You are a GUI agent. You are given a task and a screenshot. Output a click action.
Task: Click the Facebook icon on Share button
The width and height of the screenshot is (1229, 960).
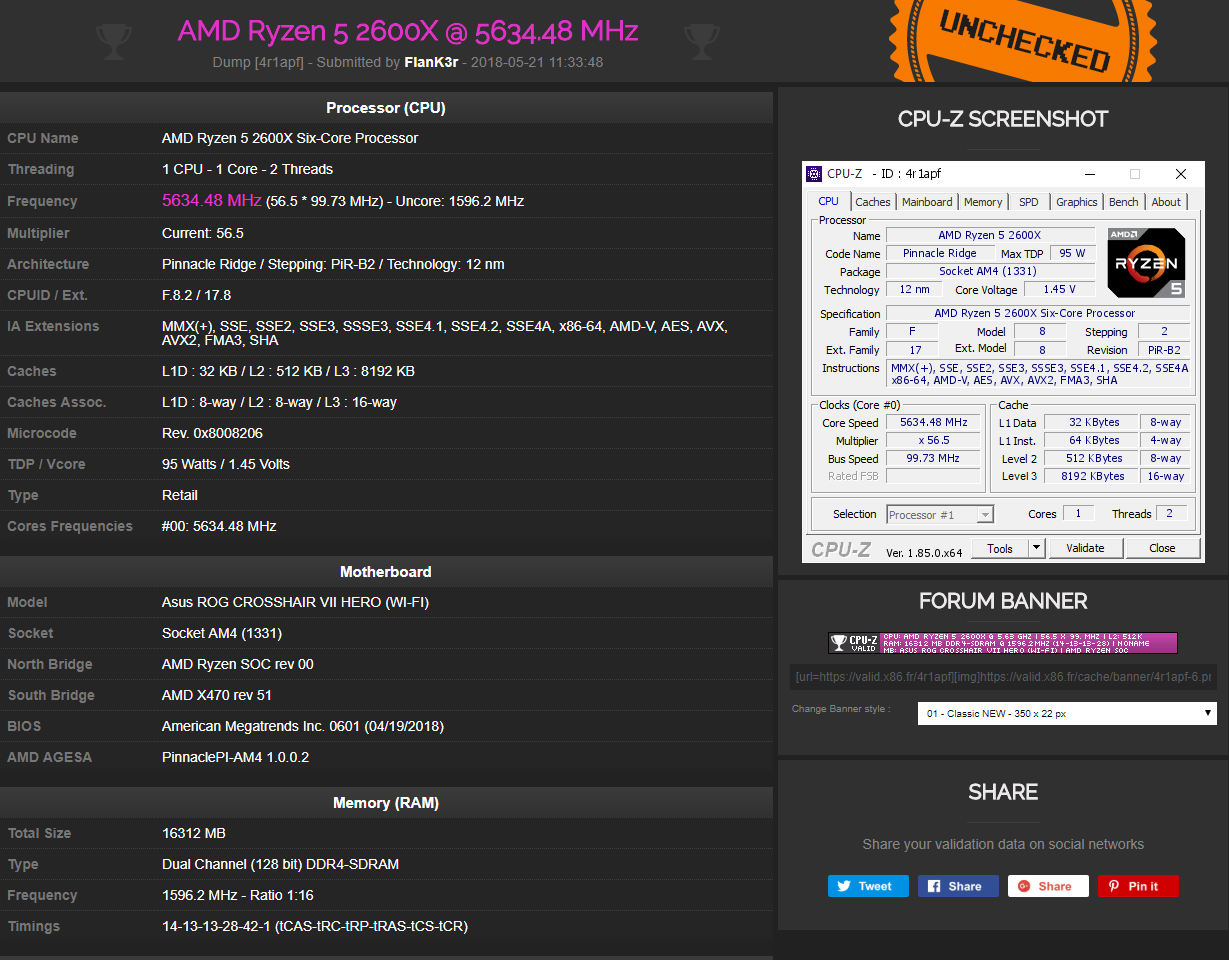pos(934,886)
